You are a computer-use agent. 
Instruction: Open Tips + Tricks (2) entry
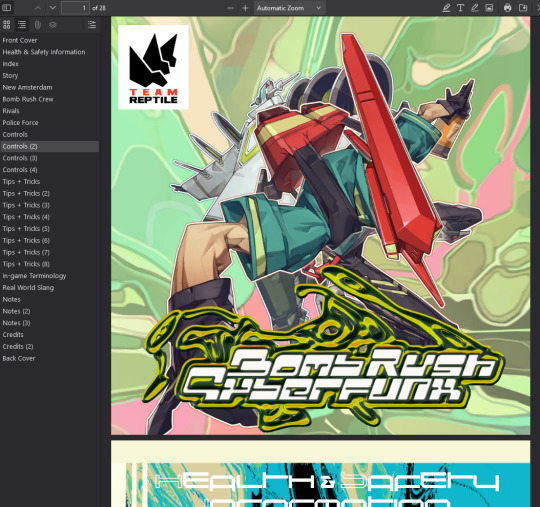26,193
